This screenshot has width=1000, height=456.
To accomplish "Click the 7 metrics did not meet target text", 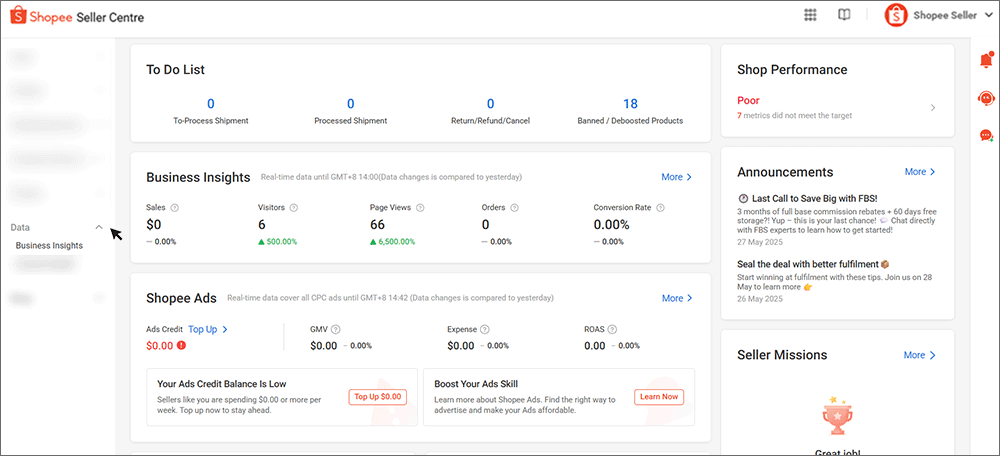I will pos(795,116).
